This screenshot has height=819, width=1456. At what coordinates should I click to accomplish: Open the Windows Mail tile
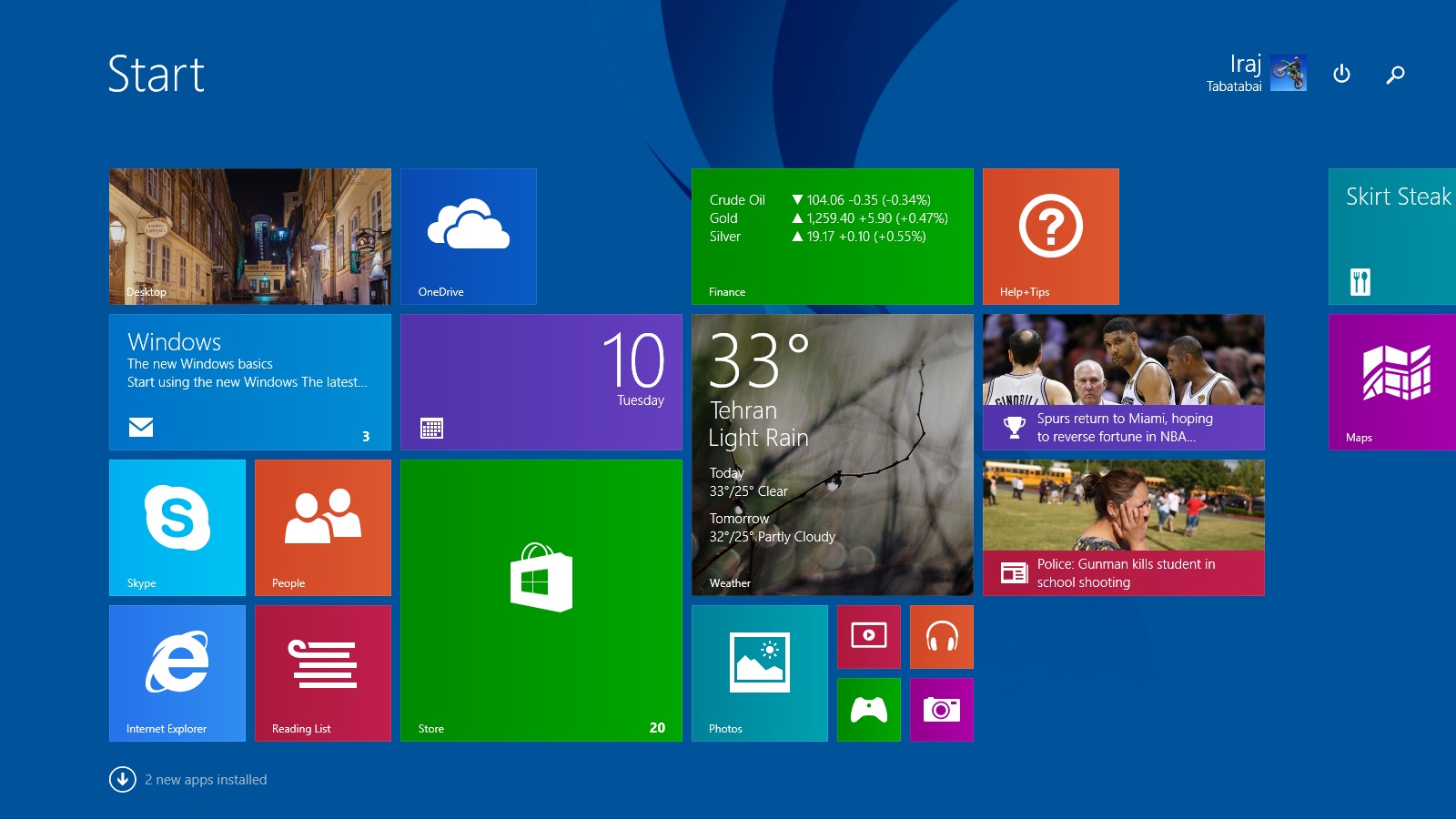tap(250, 382)
